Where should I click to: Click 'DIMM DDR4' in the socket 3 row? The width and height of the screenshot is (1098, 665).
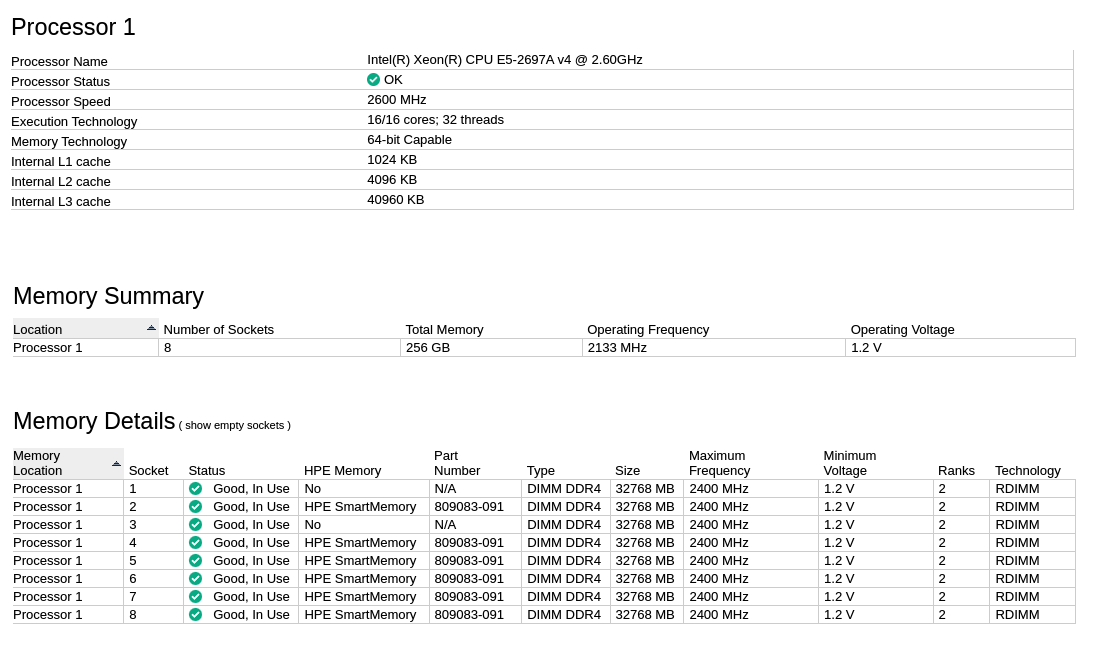point(564,525)
